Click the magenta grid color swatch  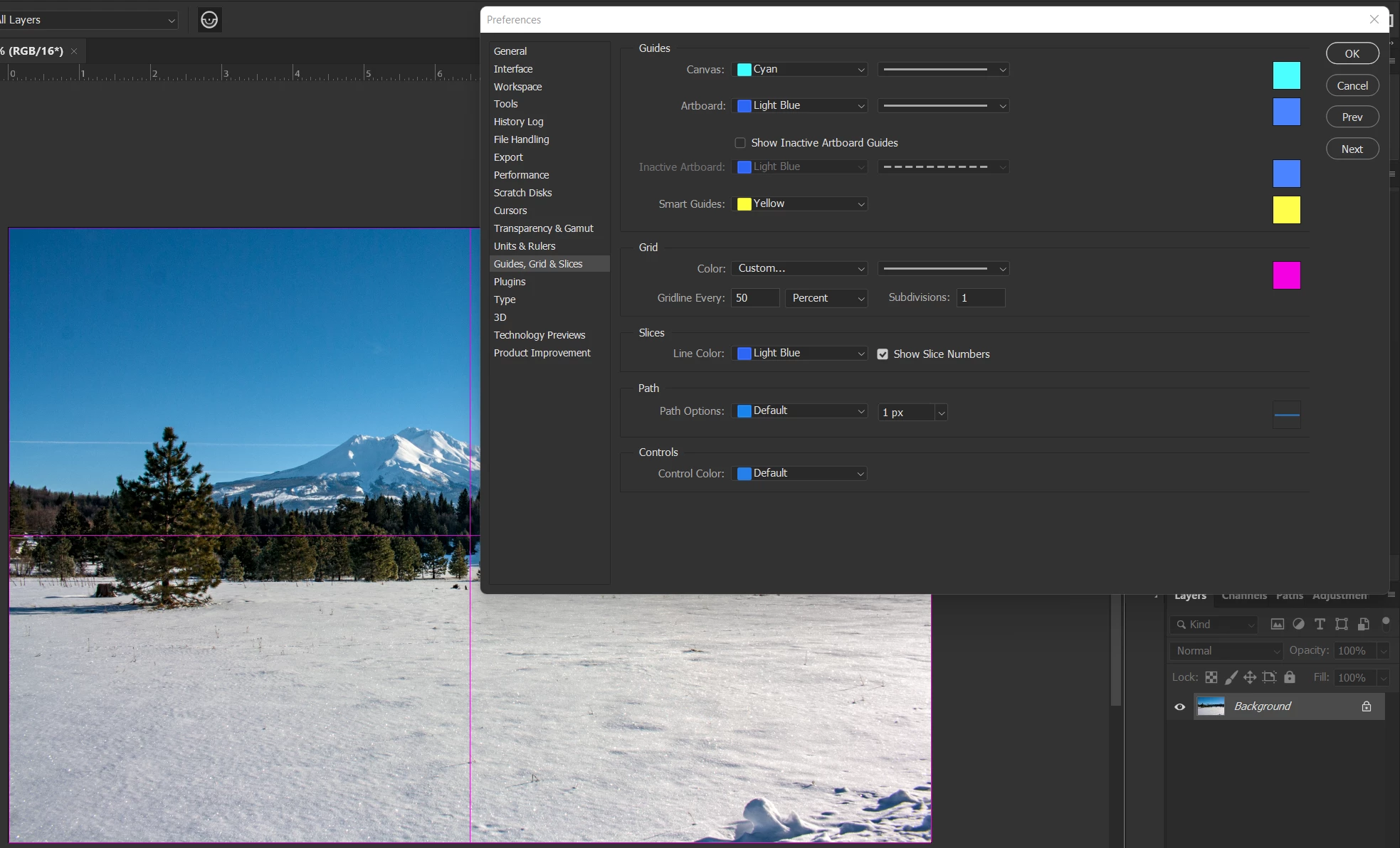[1286, 275]
